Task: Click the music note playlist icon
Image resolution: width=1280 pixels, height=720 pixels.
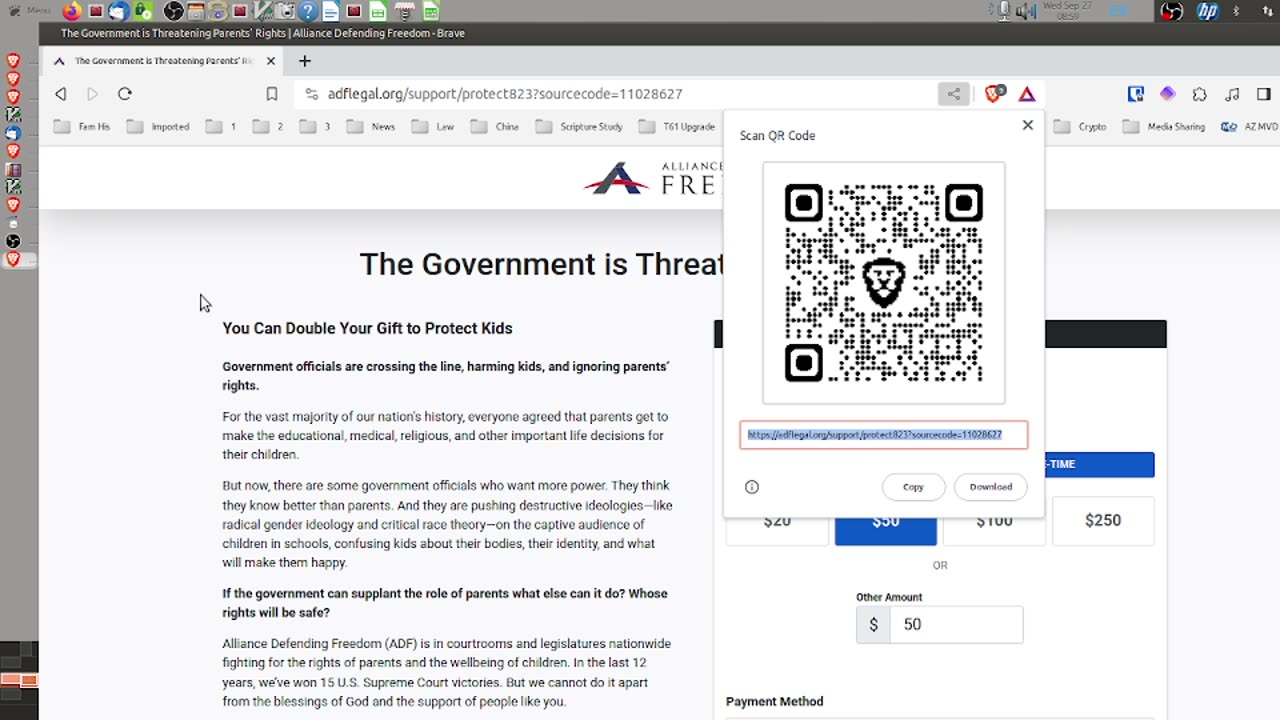Action: (x=1232, y=94)
